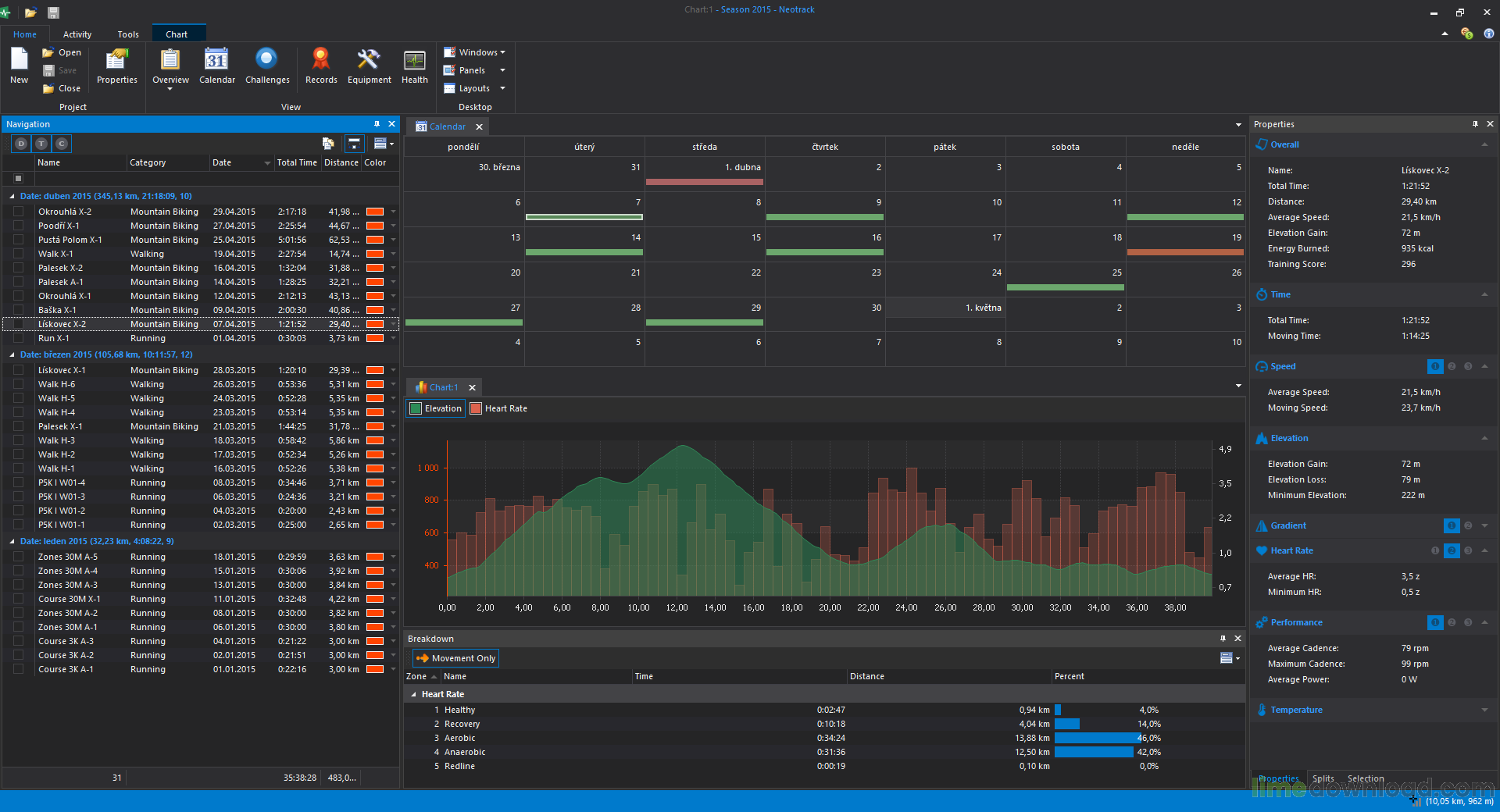Check the Palesek X-1 activity checkbox
1500x812 pixels.
(18, 426)
